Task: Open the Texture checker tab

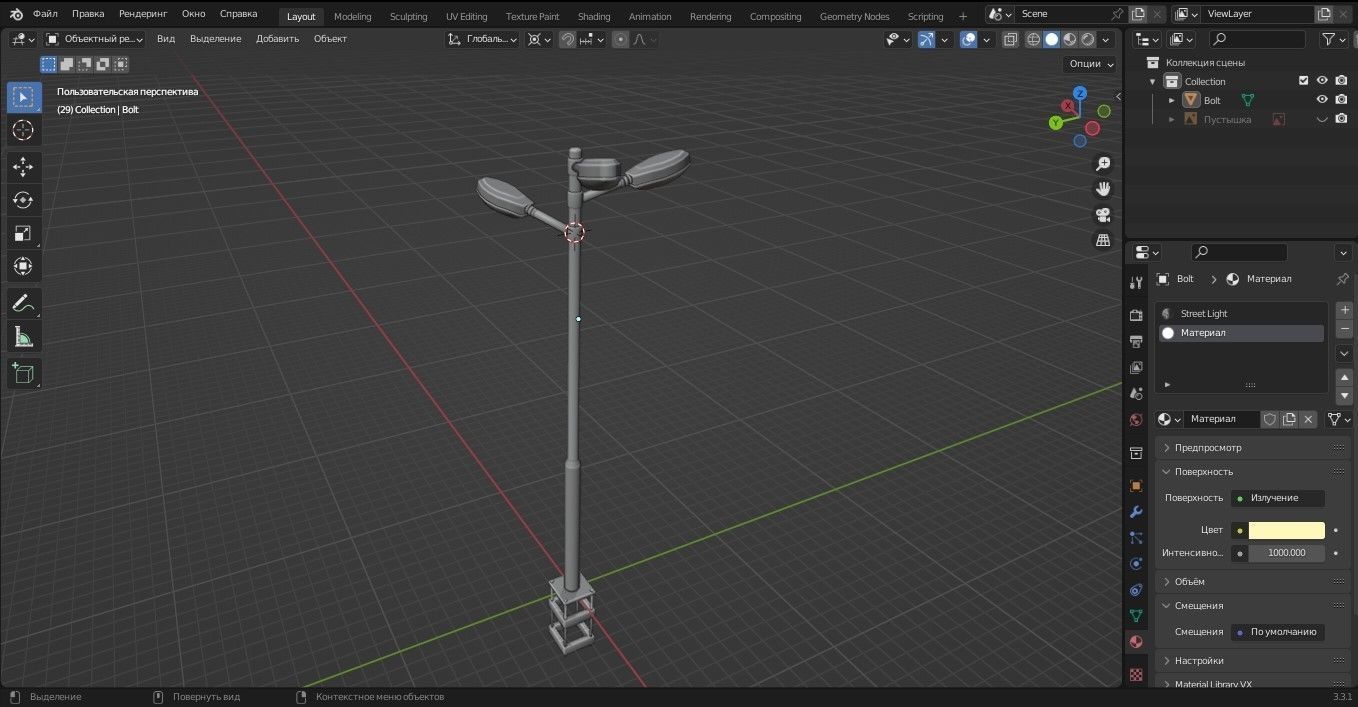Action: tap(1136, 675)
